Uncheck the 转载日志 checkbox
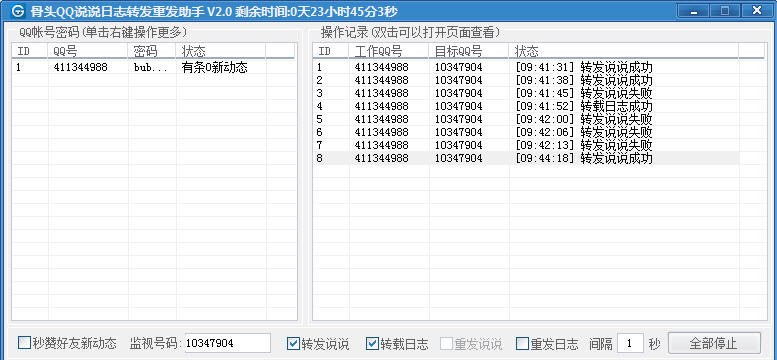 tap(373, 343)
